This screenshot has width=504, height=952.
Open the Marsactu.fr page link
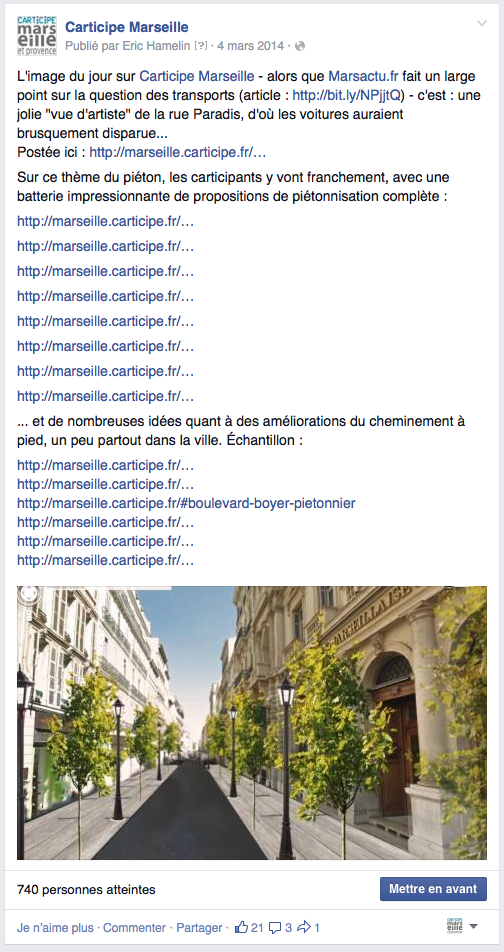point(364,76)
